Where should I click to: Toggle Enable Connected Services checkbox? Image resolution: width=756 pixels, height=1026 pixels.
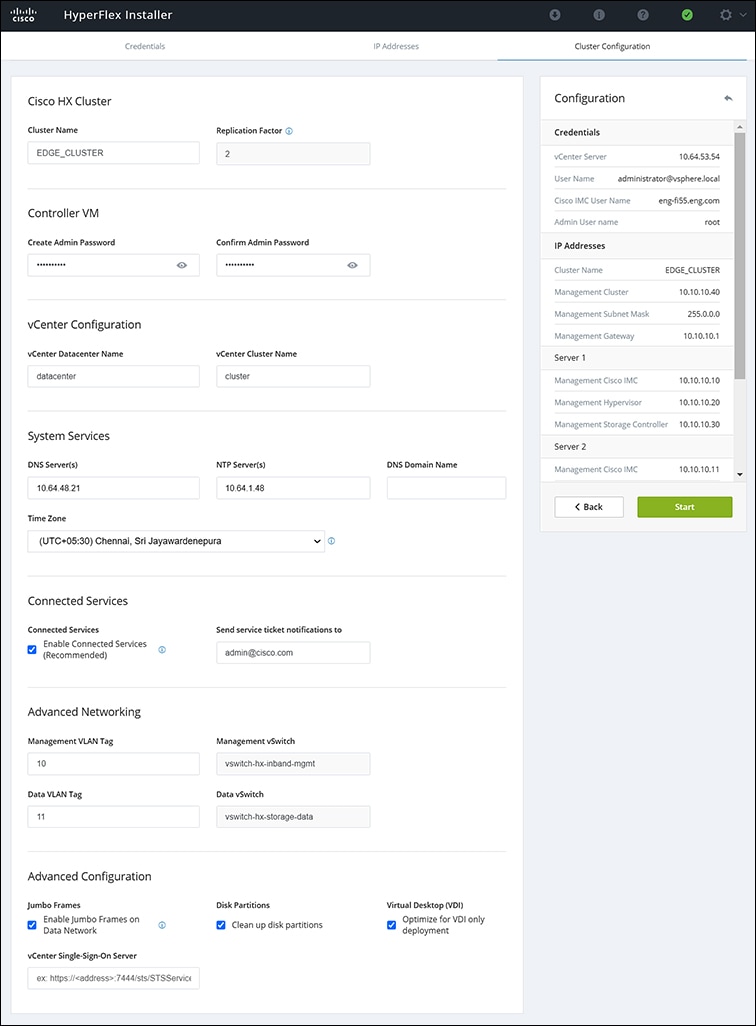32,650
